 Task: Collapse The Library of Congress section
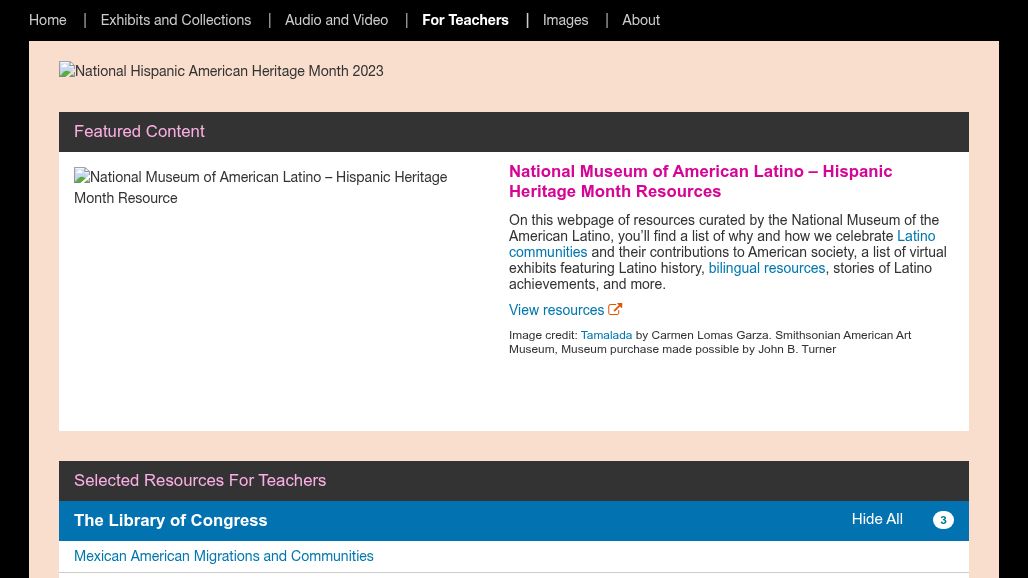[171, 520]
